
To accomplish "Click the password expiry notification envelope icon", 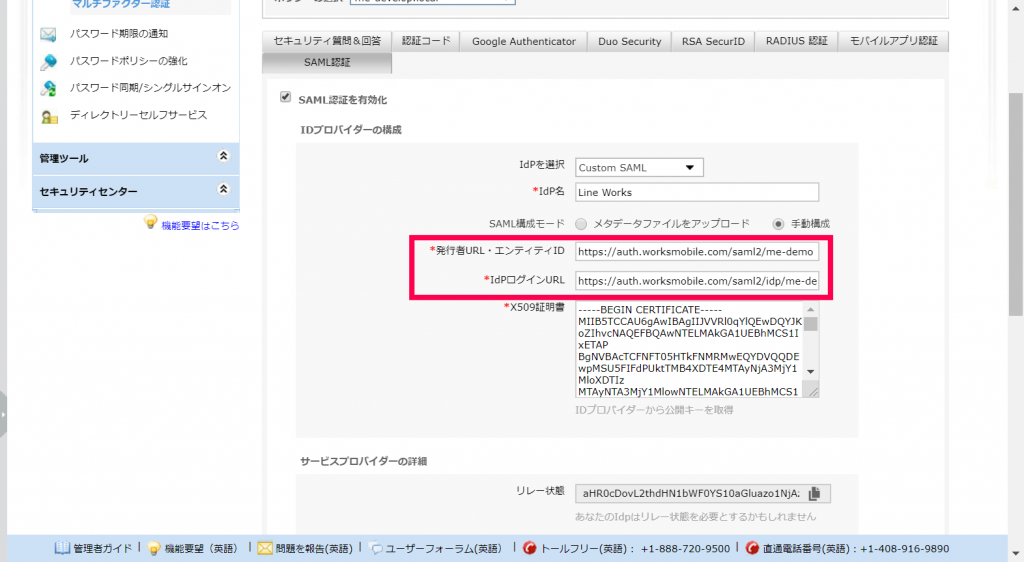I will [x=48, y=34].
